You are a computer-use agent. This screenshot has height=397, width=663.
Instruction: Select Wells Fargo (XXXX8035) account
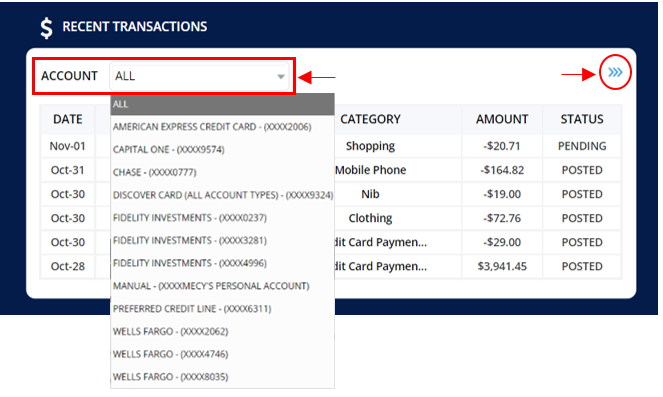(x=222, y=377)
